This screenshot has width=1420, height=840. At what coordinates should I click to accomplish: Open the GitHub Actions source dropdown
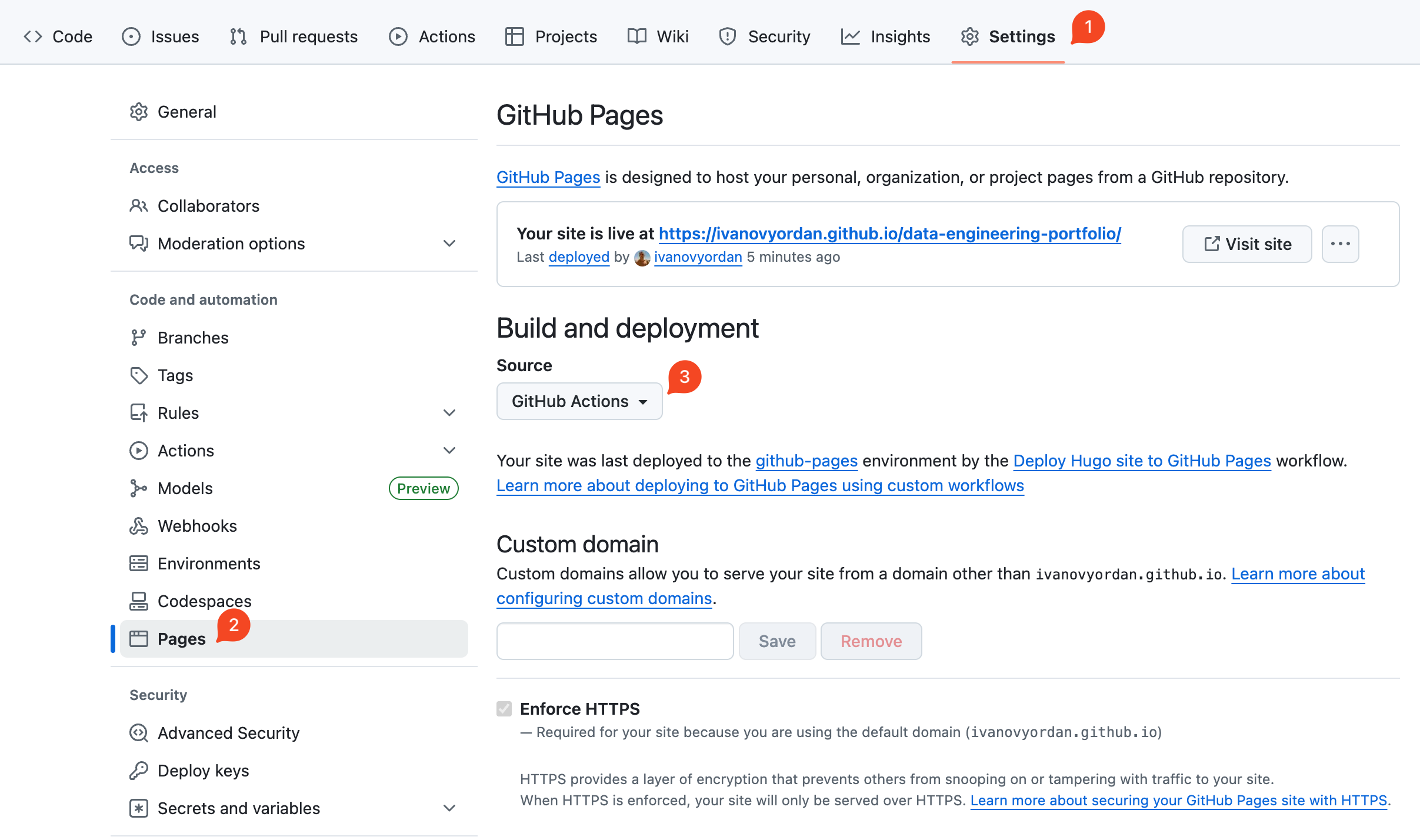[x=579, y=401]
